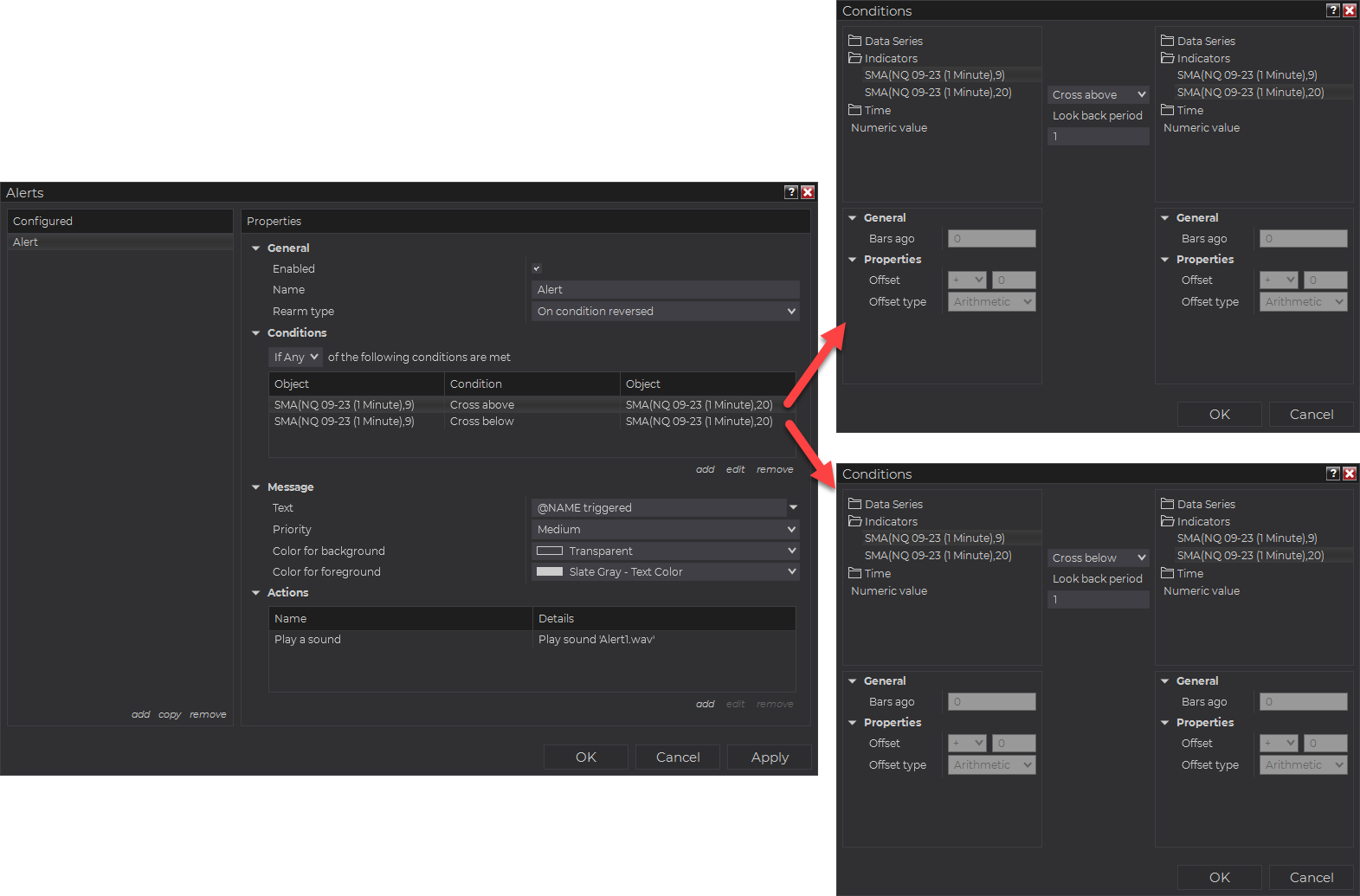The image size is (1360, 896).
Task: Click remove under the Configured alerts list
Action: (208, 714)
